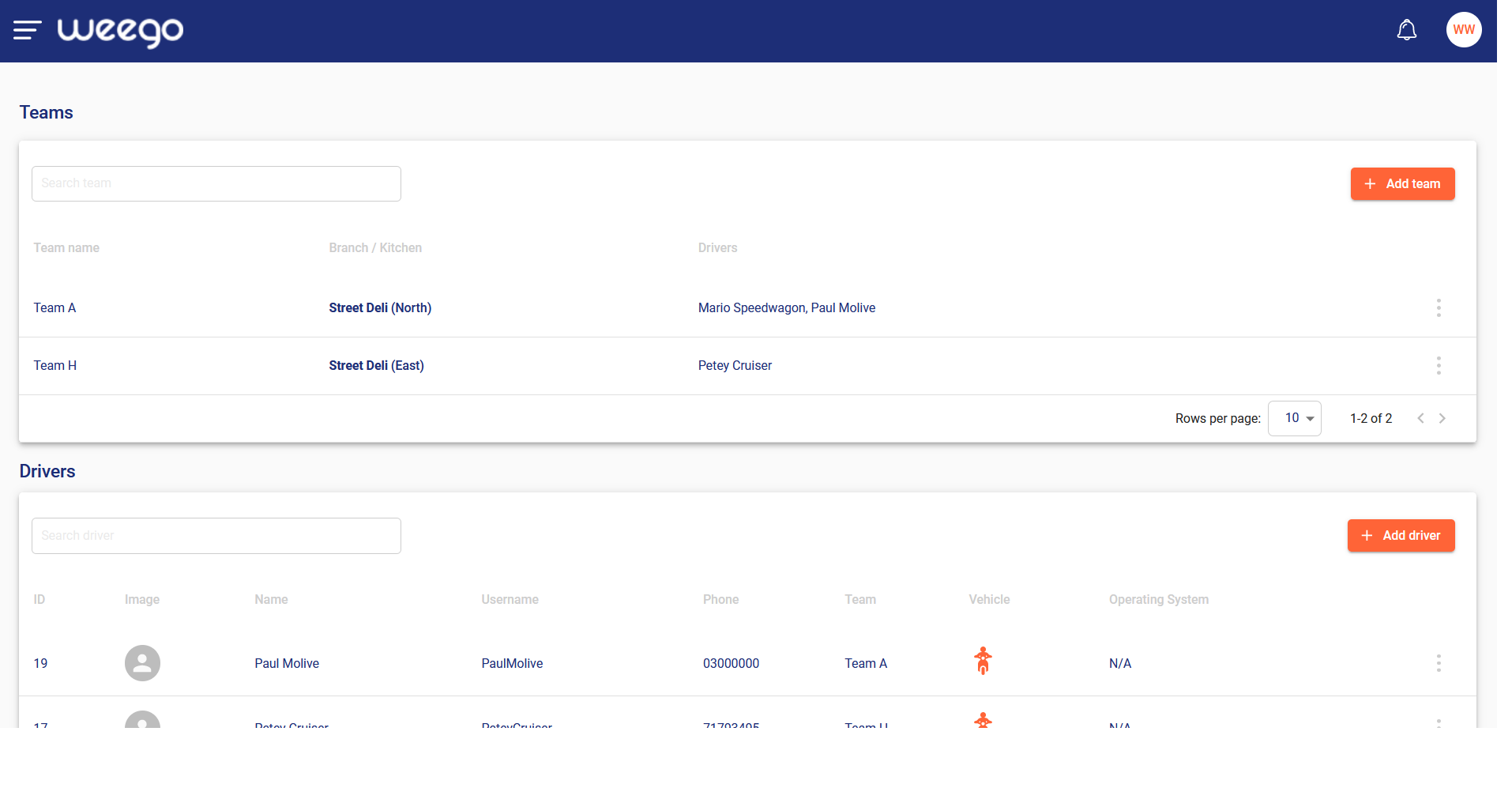Focus the Search driver field

pos(216,536)
